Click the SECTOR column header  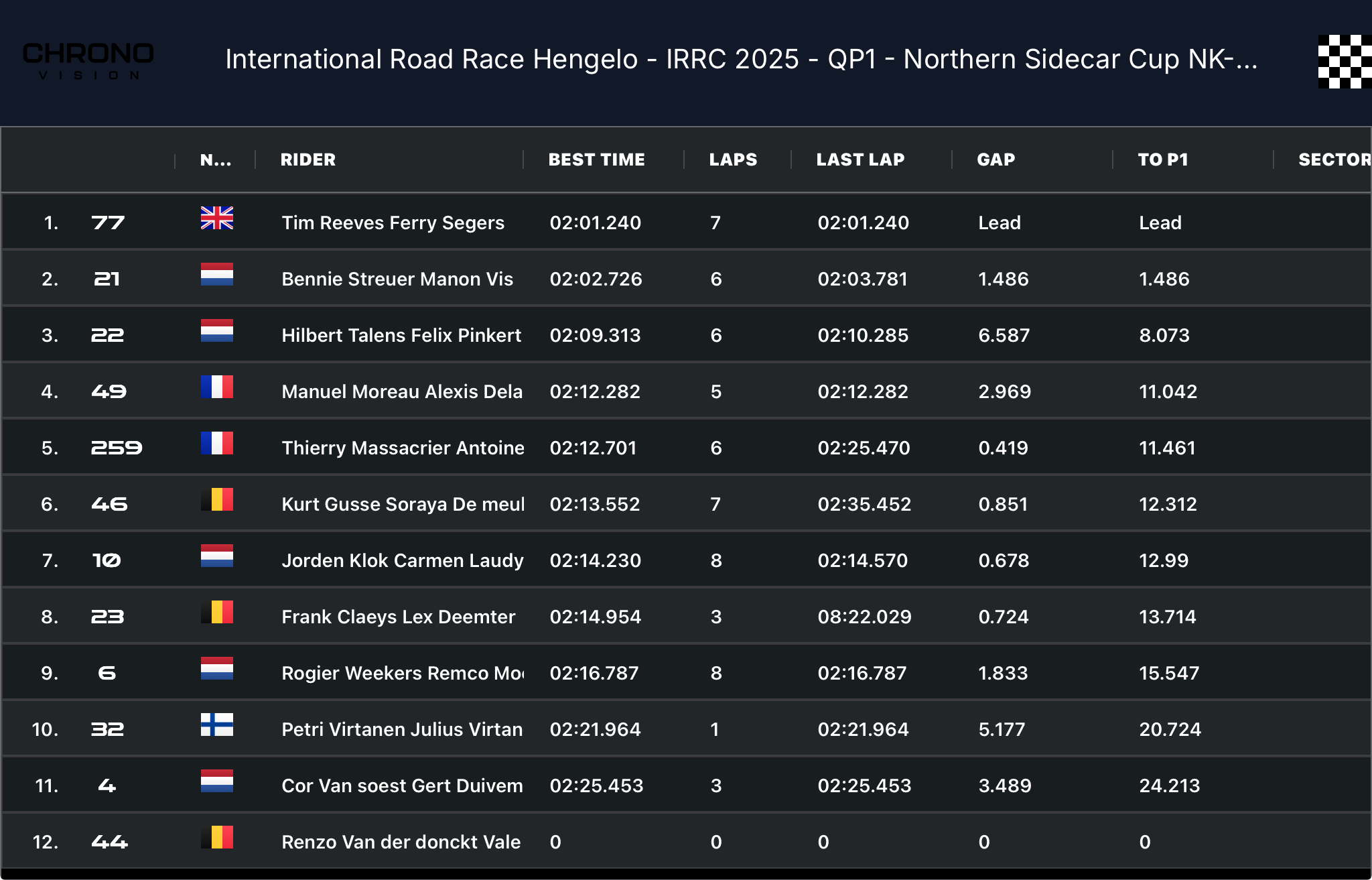1333,160
